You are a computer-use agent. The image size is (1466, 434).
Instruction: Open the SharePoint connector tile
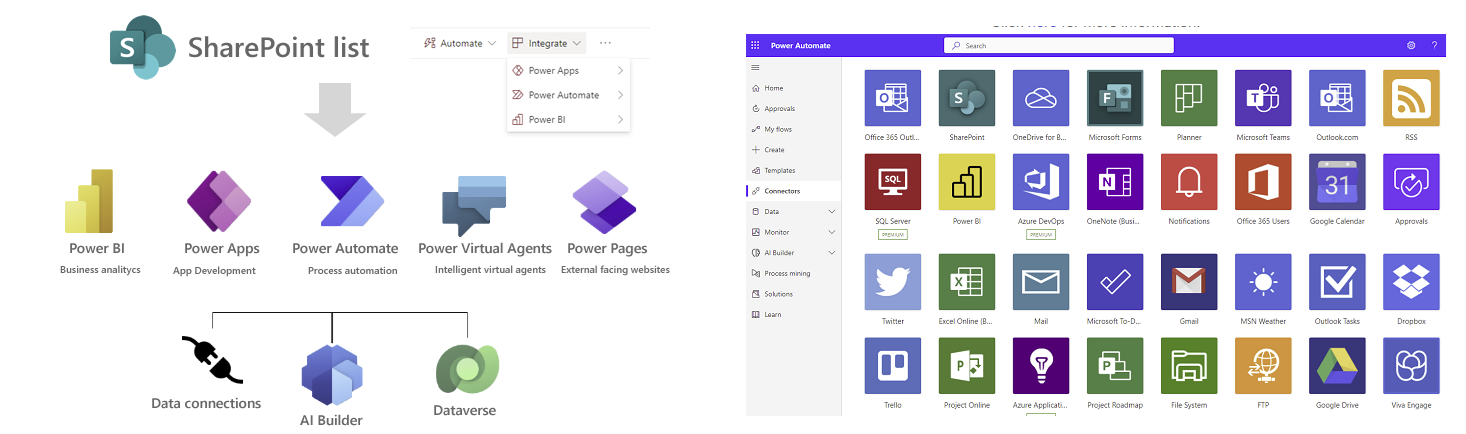pyautogui.click(x=967, y=98)
